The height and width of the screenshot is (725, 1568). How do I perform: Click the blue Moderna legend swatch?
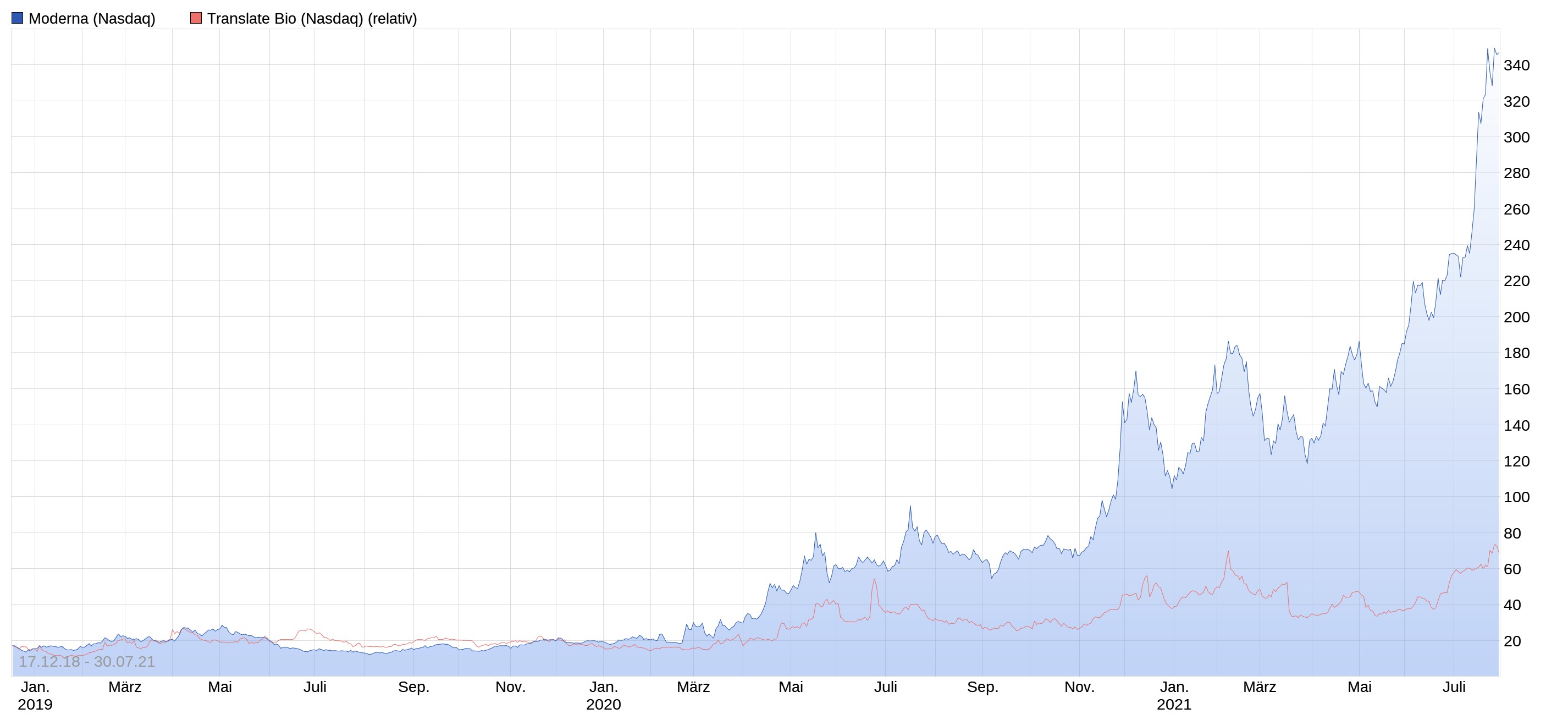tap(17, 18)
